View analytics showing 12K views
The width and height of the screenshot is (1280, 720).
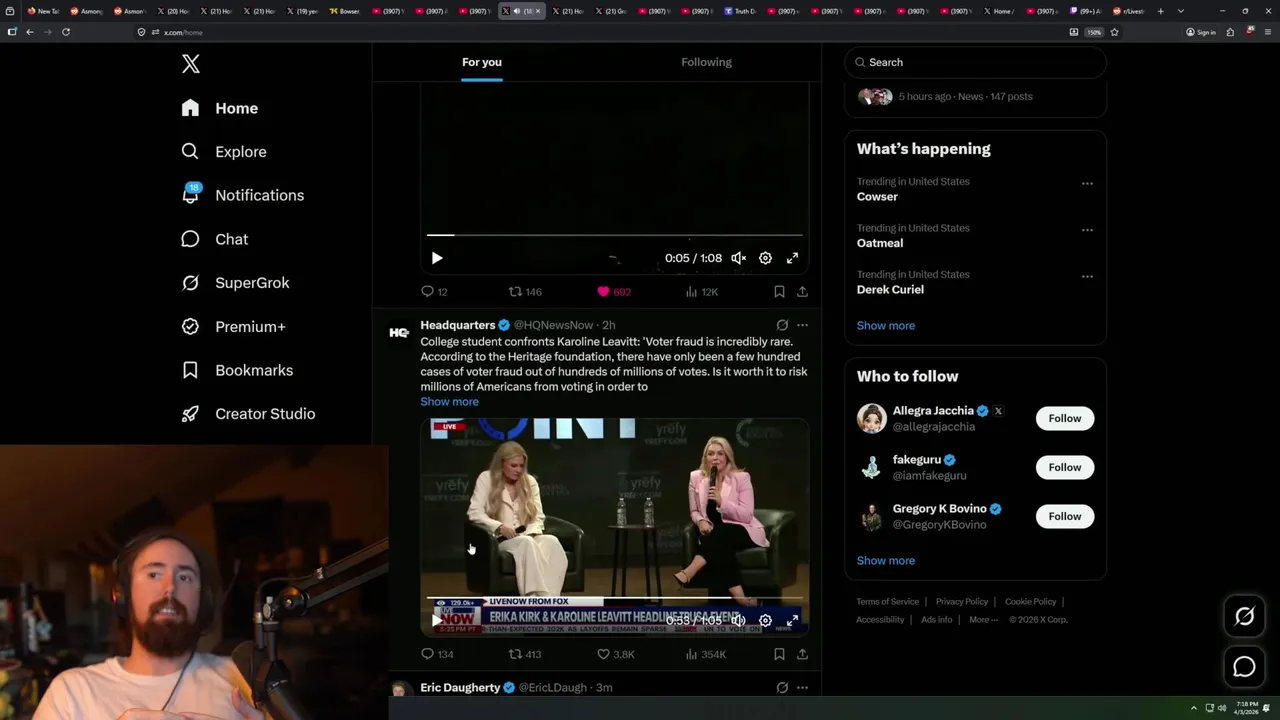(x=701, y=292)
